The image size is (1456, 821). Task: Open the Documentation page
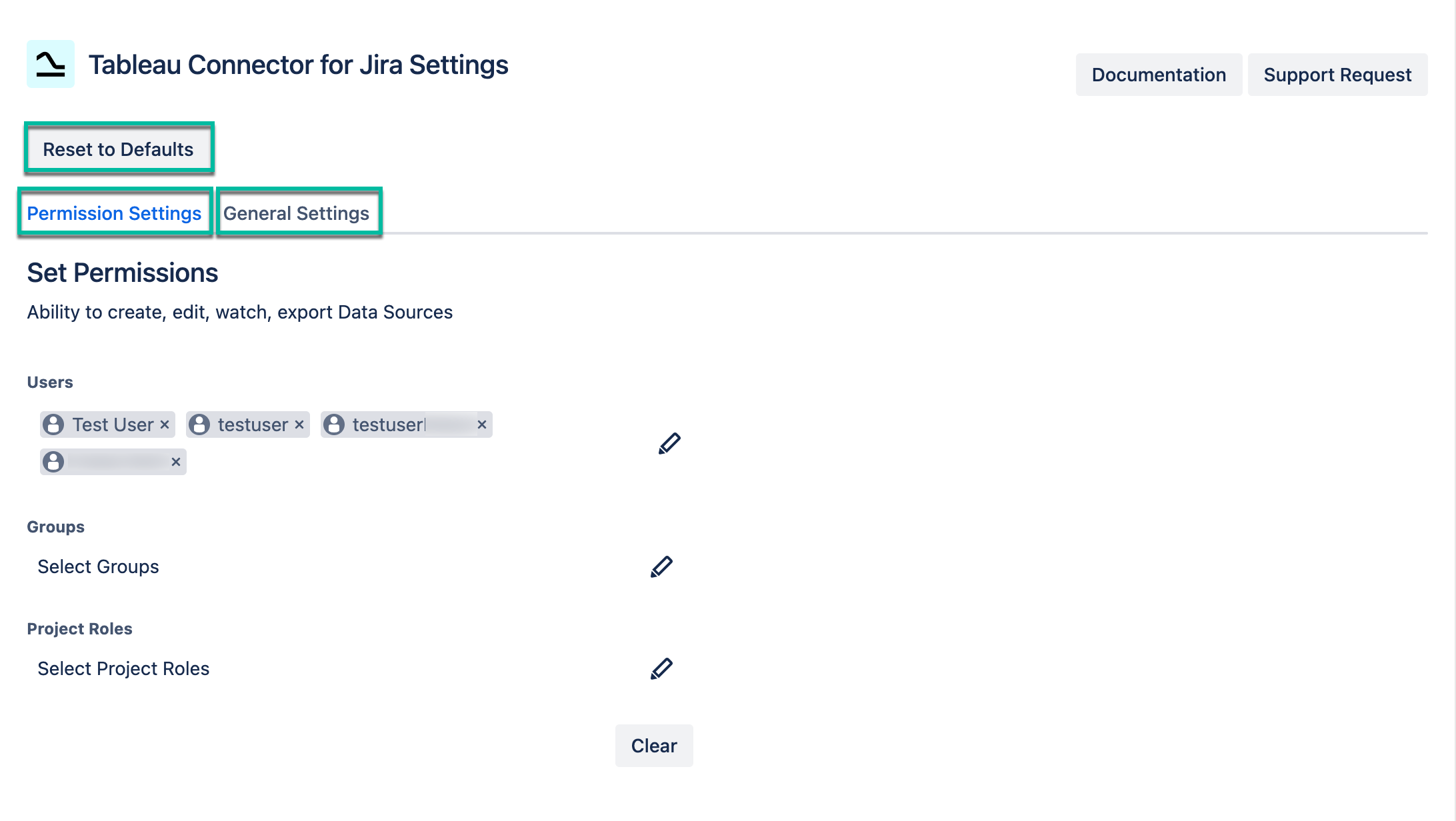pos(1159,74)
